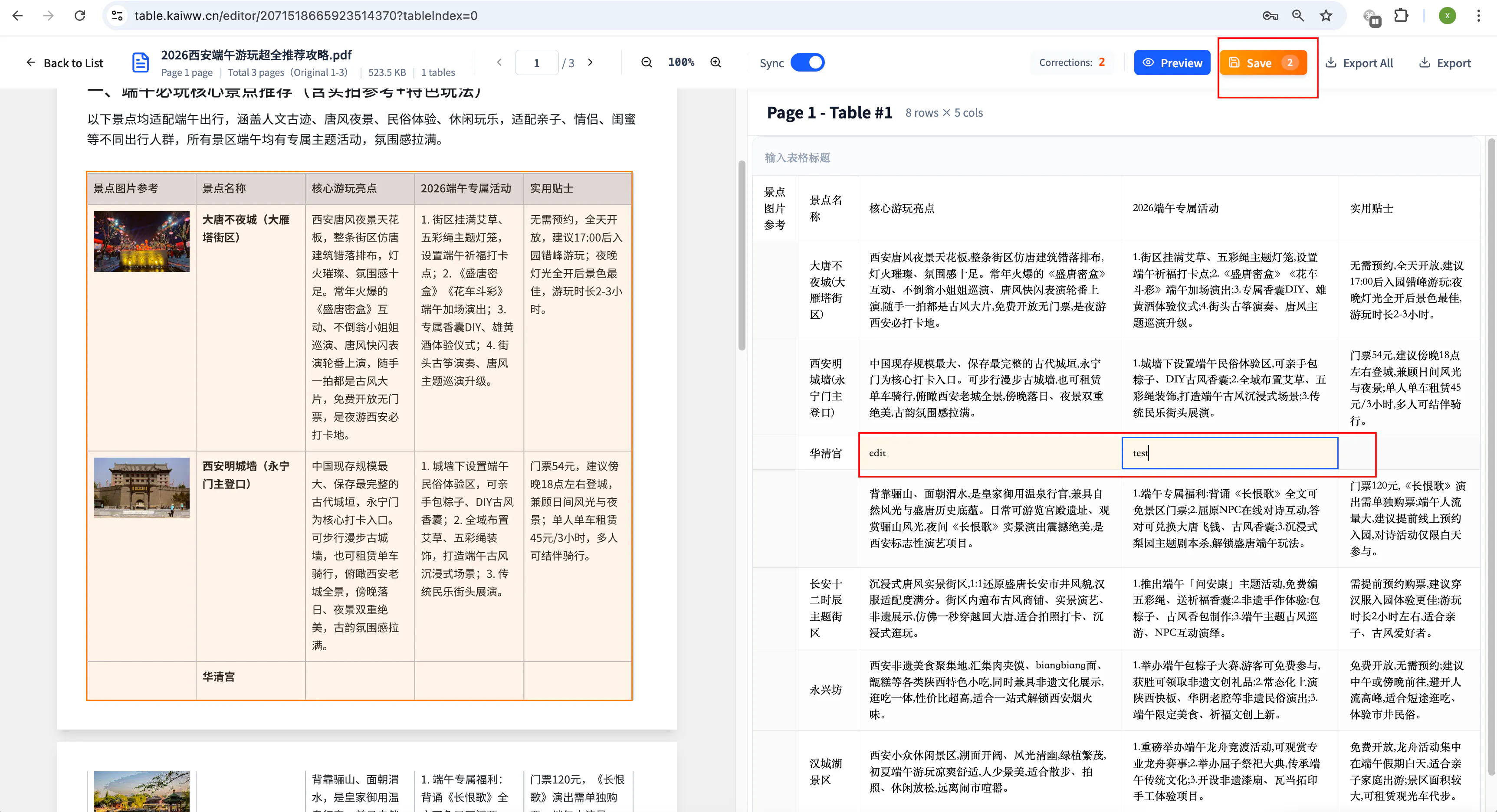Click the page number input field
Image resolution: width=1497 pixels, height=812 pixels.
(x=536, y=63)
